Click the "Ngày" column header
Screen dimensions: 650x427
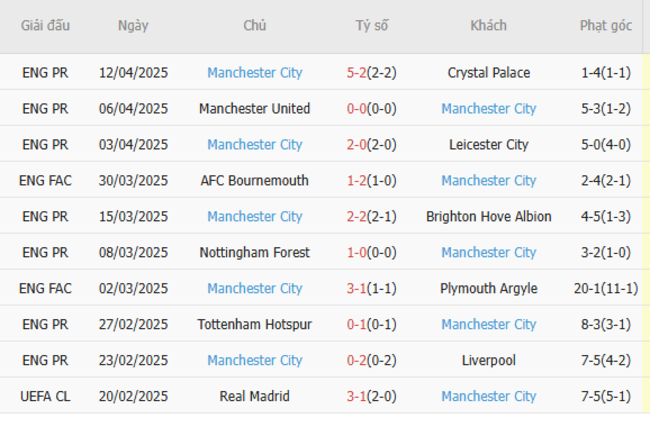coord(133,26)
